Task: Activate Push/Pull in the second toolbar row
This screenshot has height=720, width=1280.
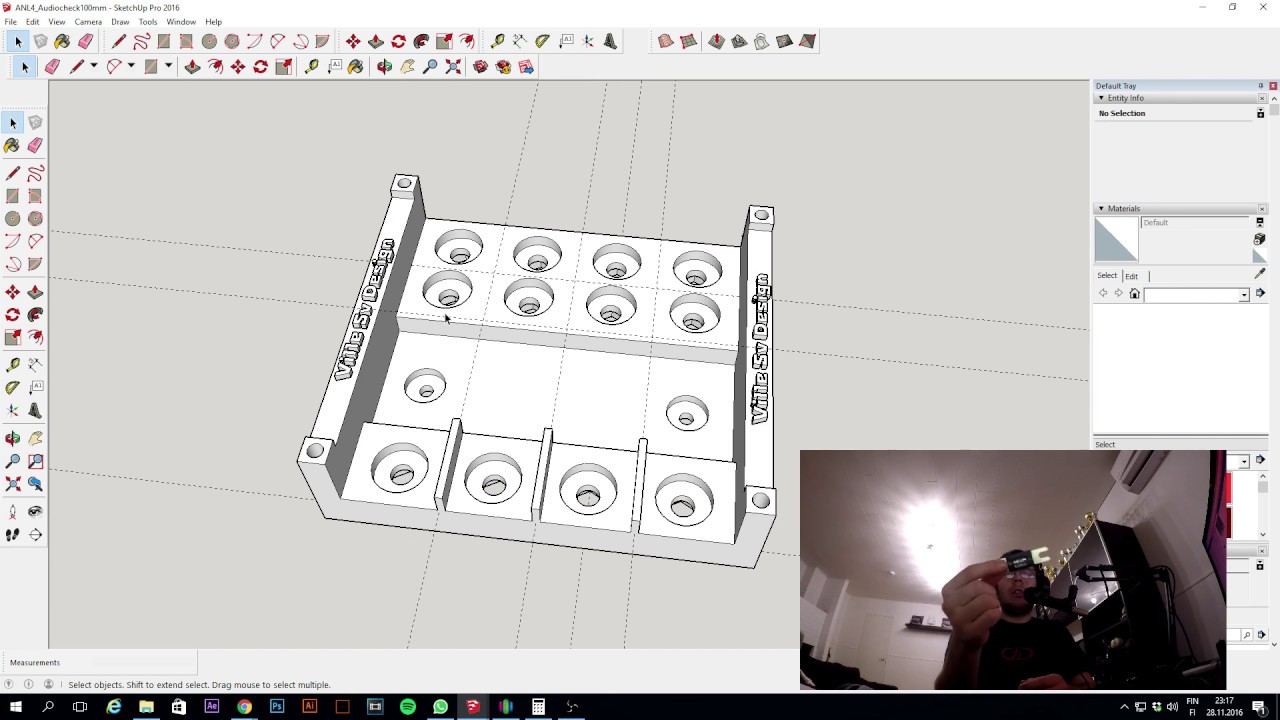Action: (192, 66)
